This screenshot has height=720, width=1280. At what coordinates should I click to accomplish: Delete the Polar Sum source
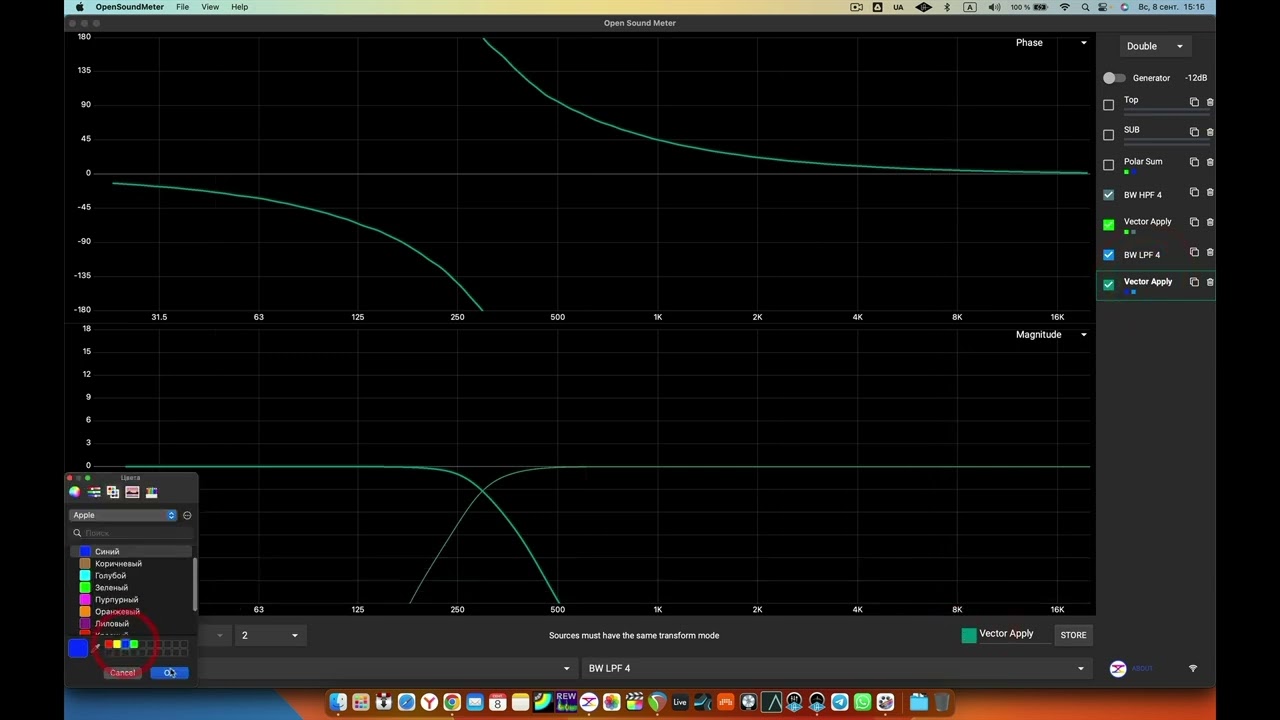(1210, 162)
